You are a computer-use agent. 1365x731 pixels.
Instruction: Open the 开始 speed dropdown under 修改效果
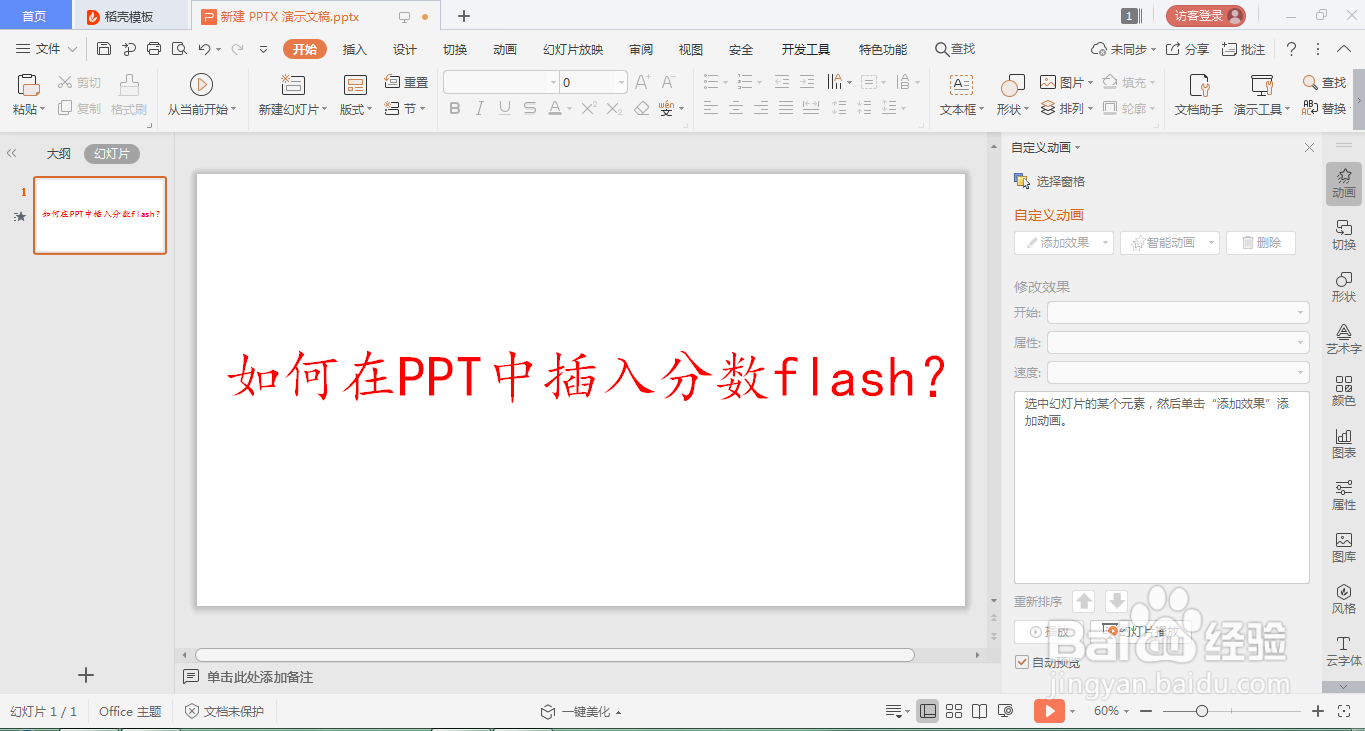(x=1300, y=312)
